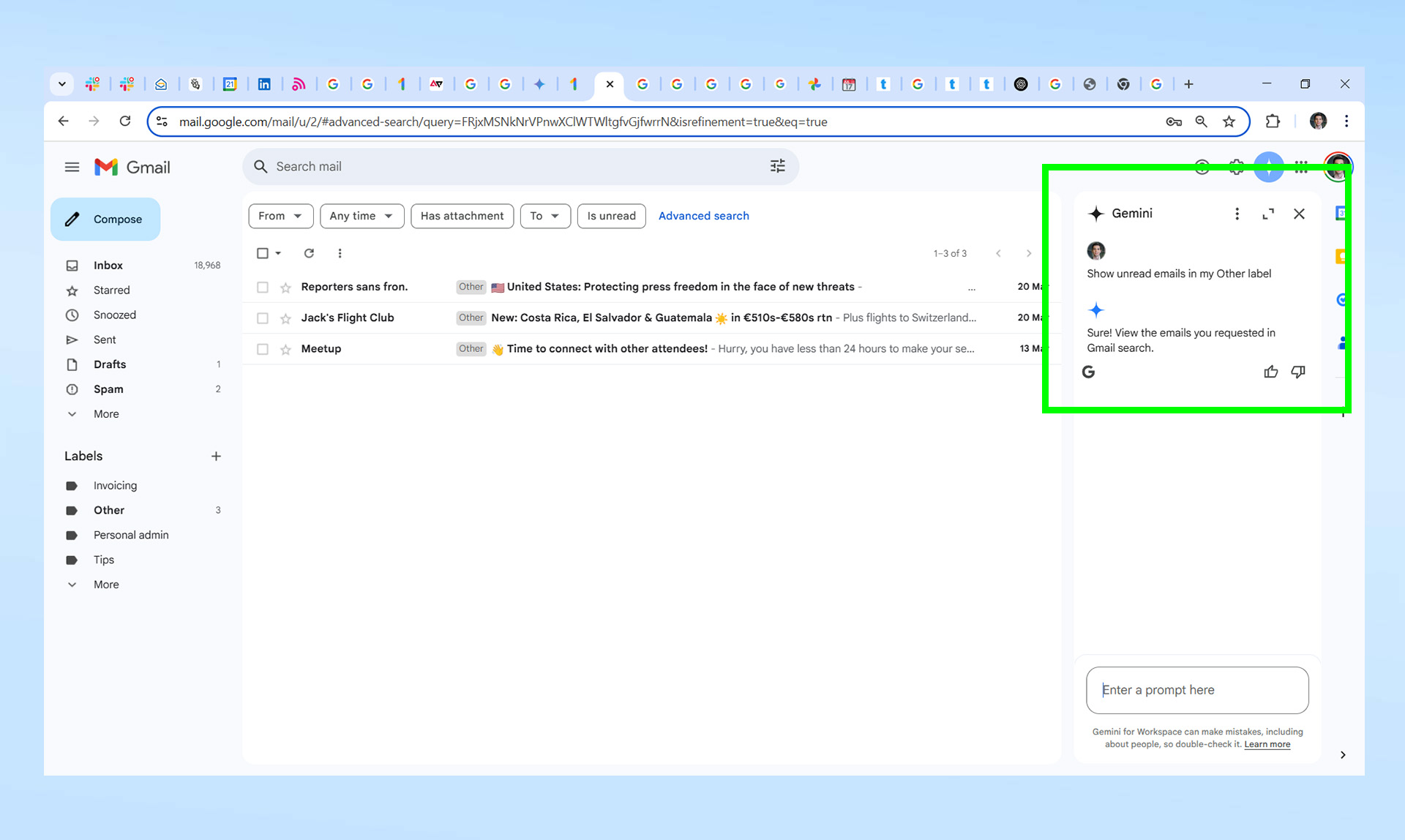Viewport: 1405px width, 840px height.
Task: Select the Reporters sans fron. email checkbox
Action: 262,288
